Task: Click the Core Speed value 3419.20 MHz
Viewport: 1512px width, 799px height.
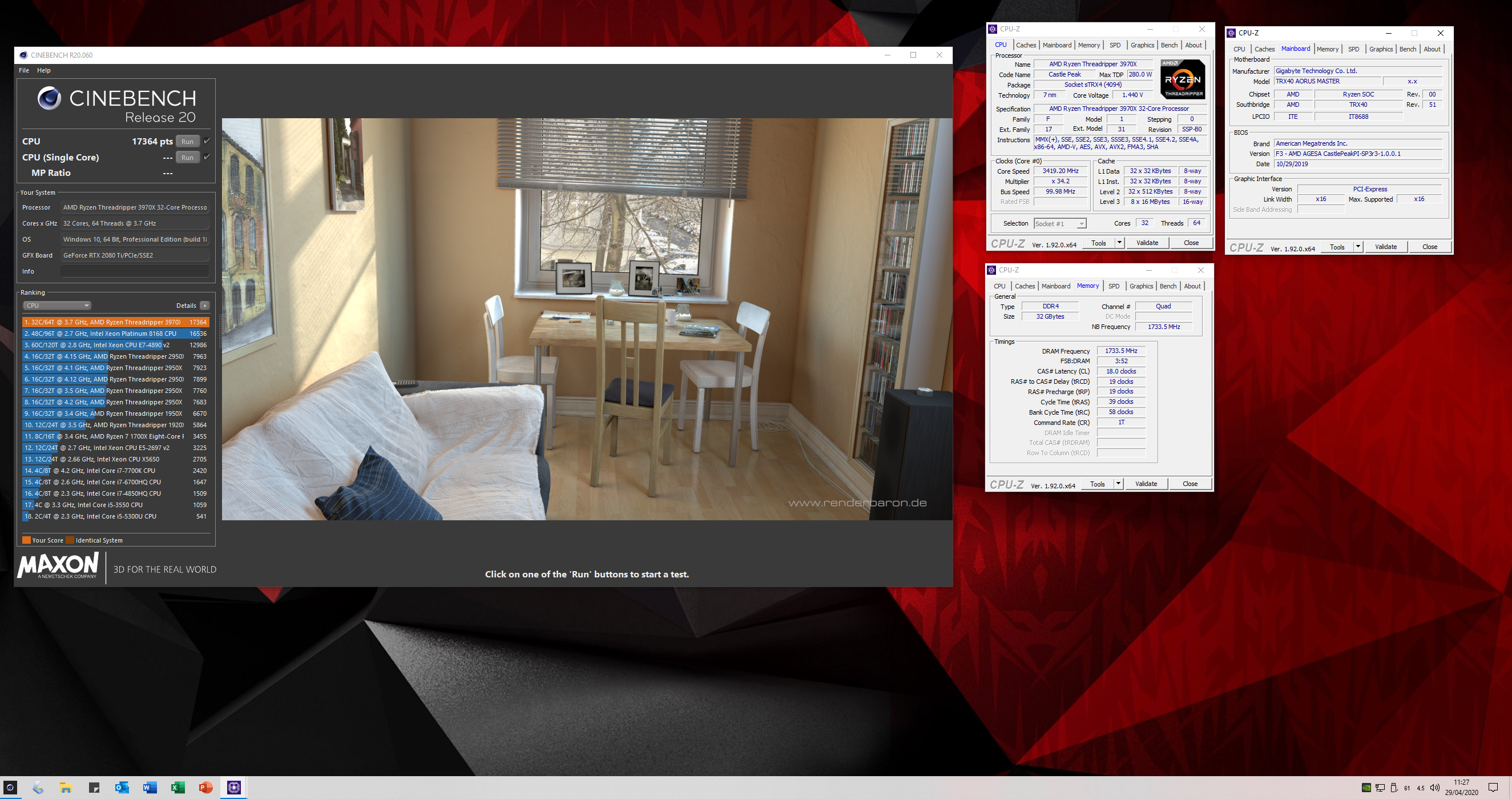Action: (1061, 171)
